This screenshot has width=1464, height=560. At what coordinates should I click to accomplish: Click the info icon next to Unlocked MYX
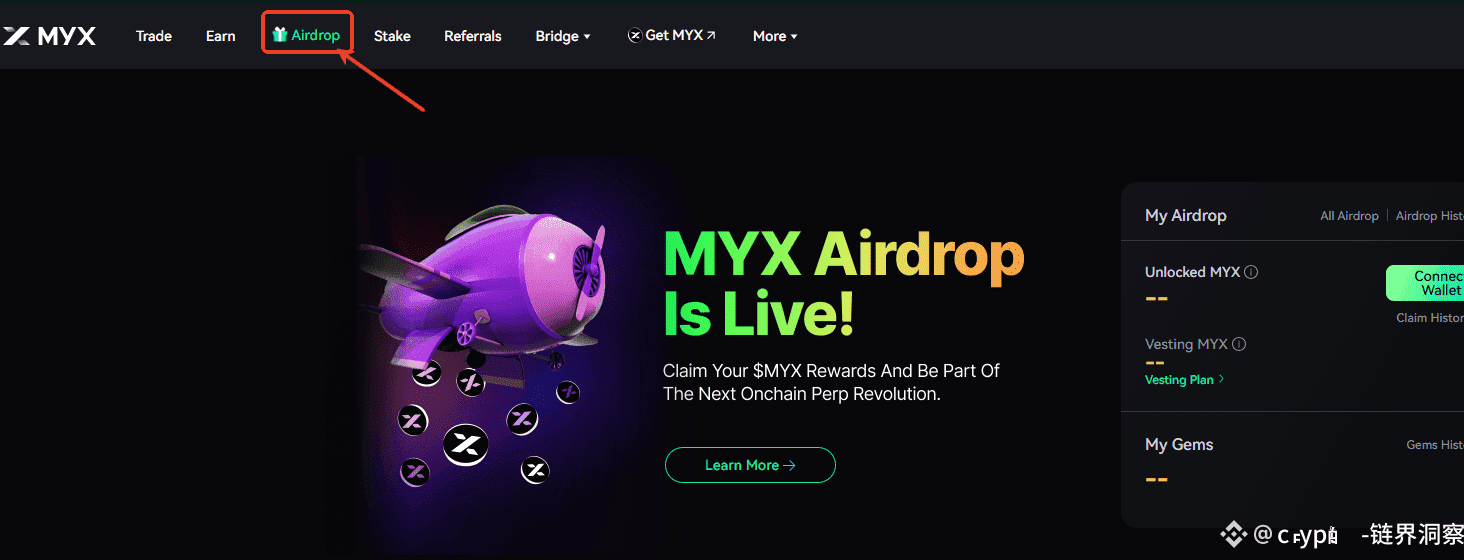[1251, 272]
